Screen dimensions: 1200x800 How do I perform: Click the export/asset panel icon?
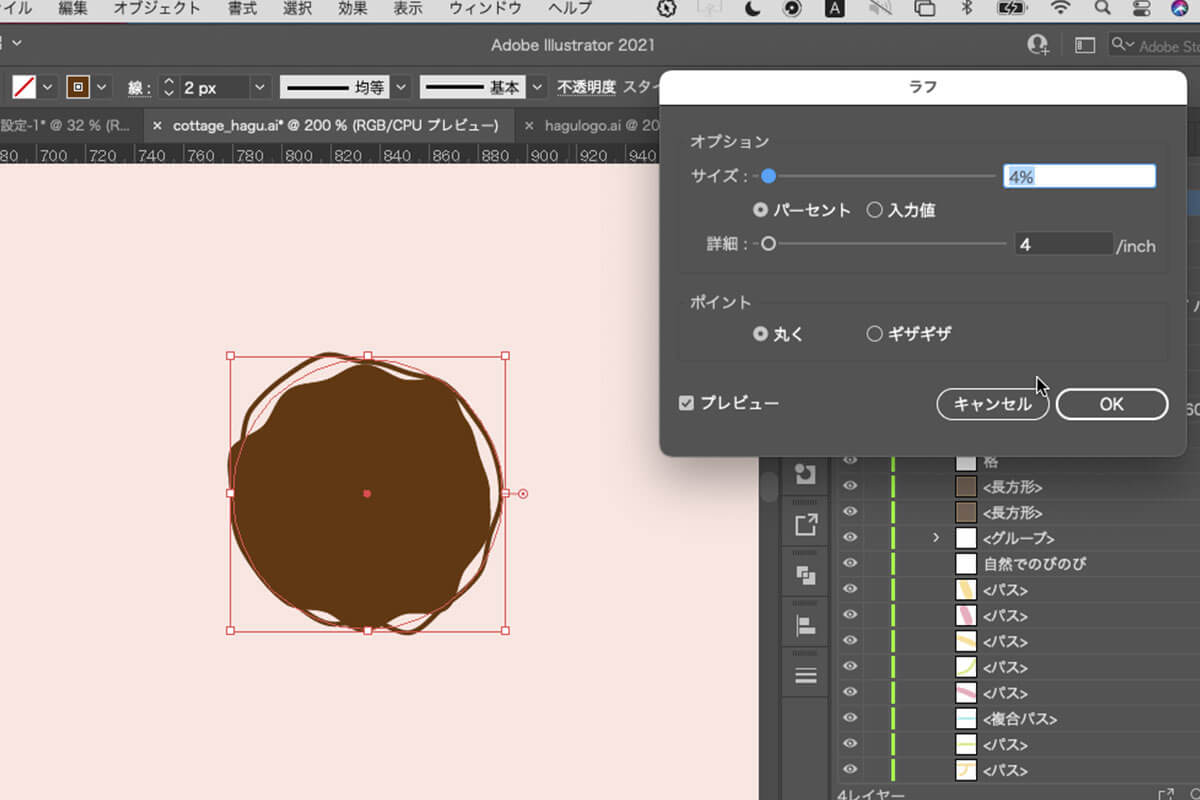tap(805, 524)
